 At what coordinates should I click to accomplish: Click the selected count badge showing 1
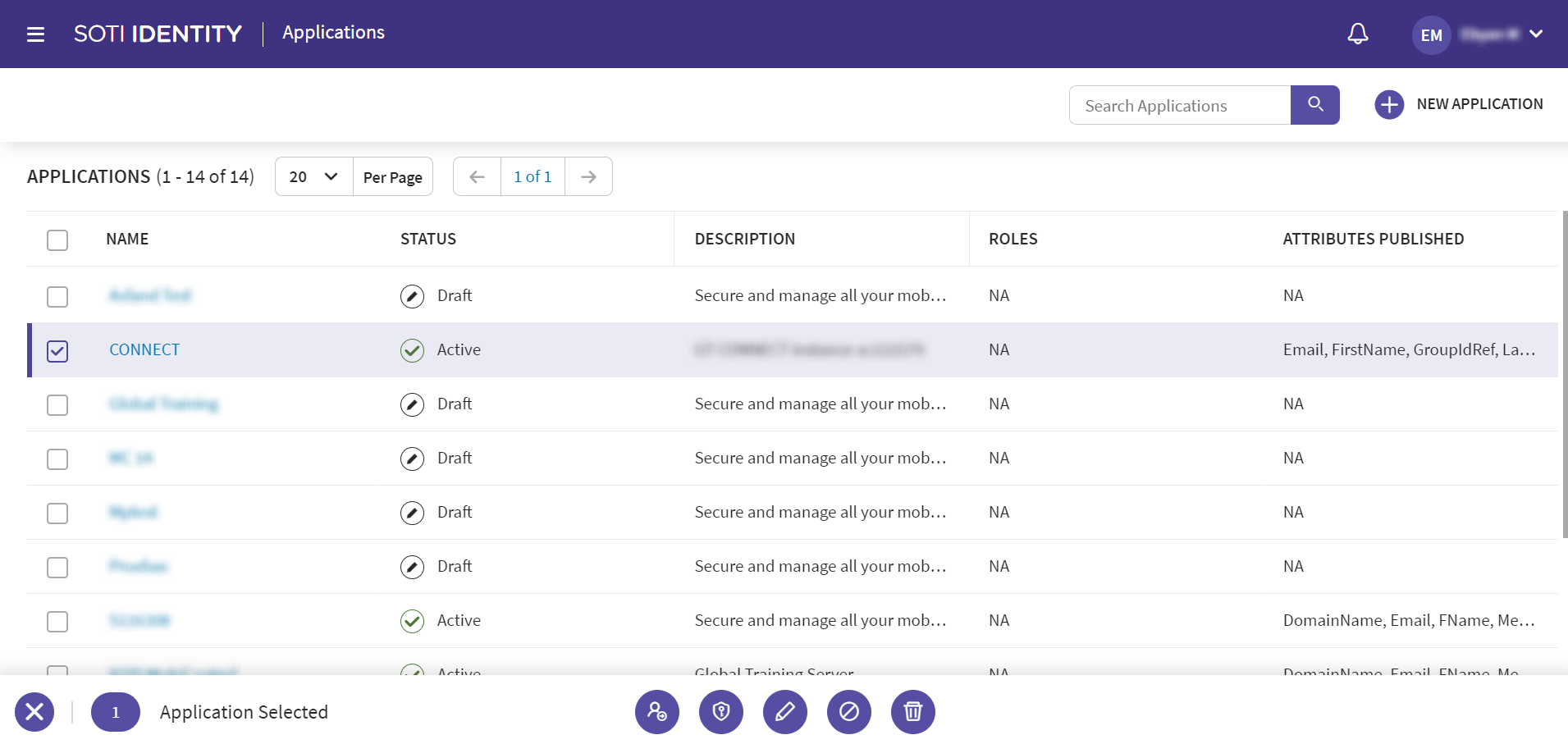pos(116,712)
